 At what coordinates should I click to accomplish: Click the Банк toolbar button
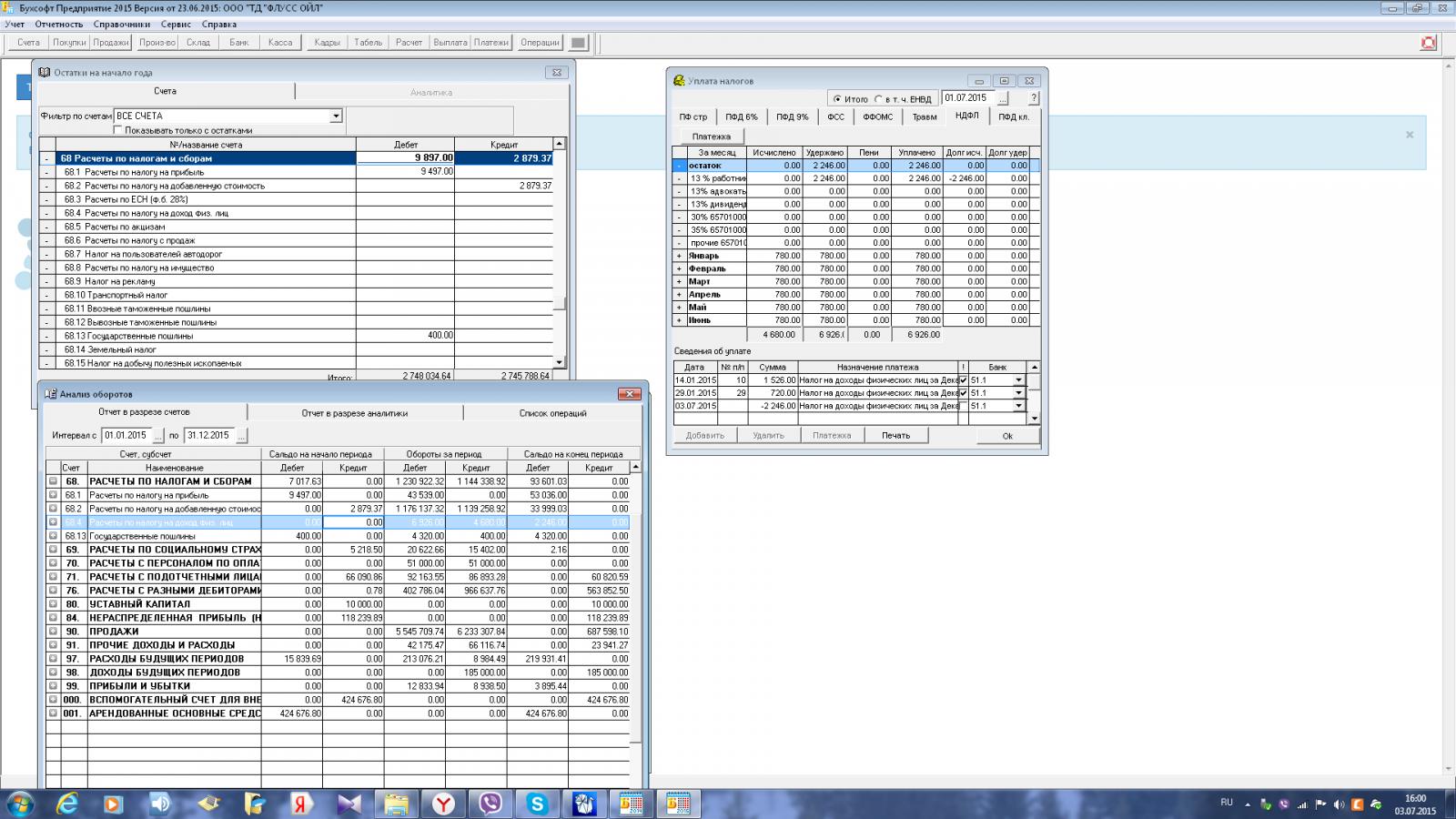[239, 43]
